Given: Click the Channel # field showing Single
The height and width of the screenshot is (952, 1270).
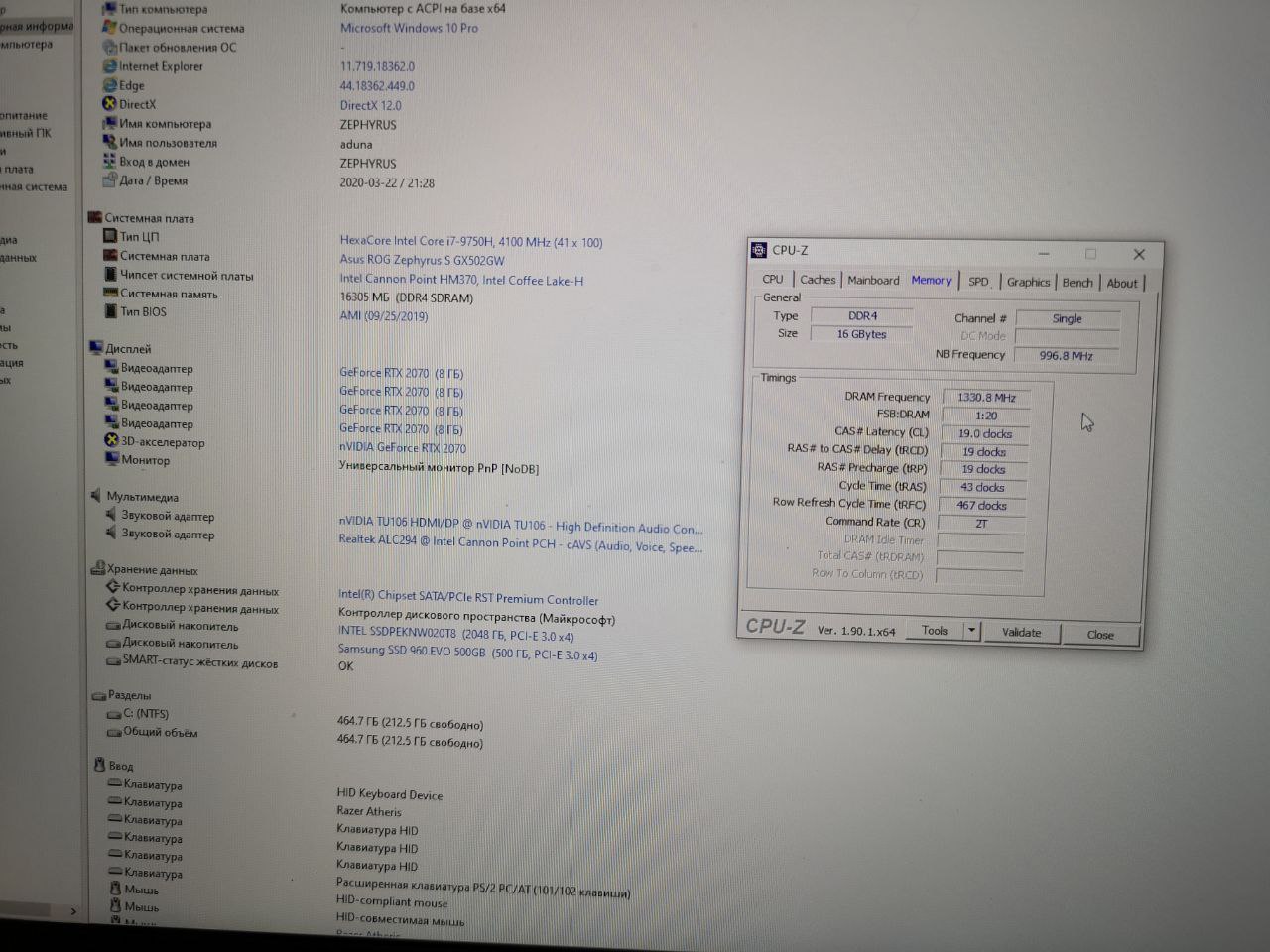Looking at the screenshot, I should (x=1068, y=318).
